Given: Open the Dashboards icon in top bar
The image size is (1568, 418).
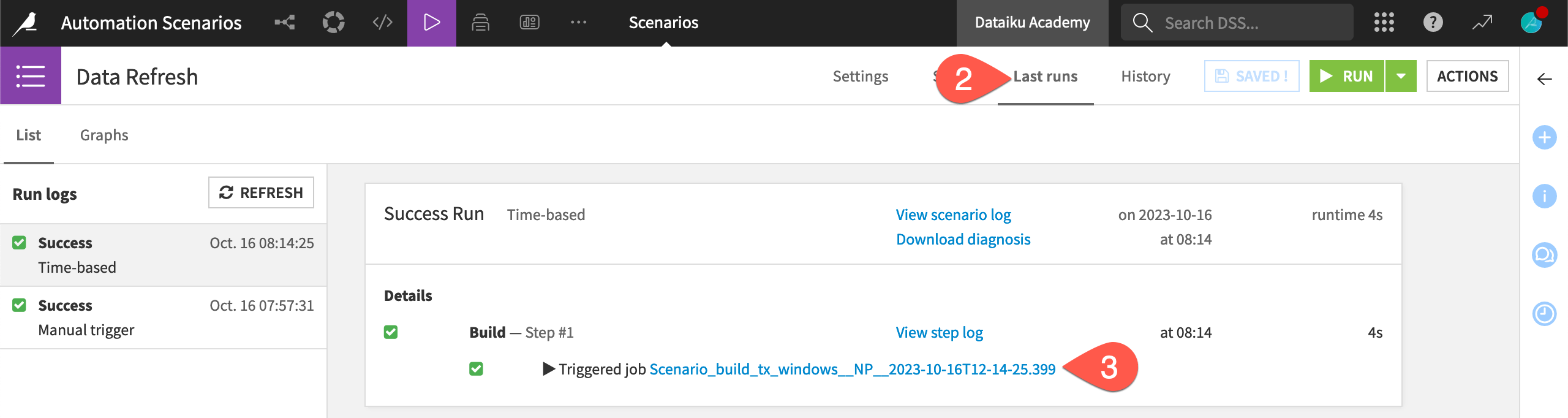Looking at the screenshot, I should (529, 23).
